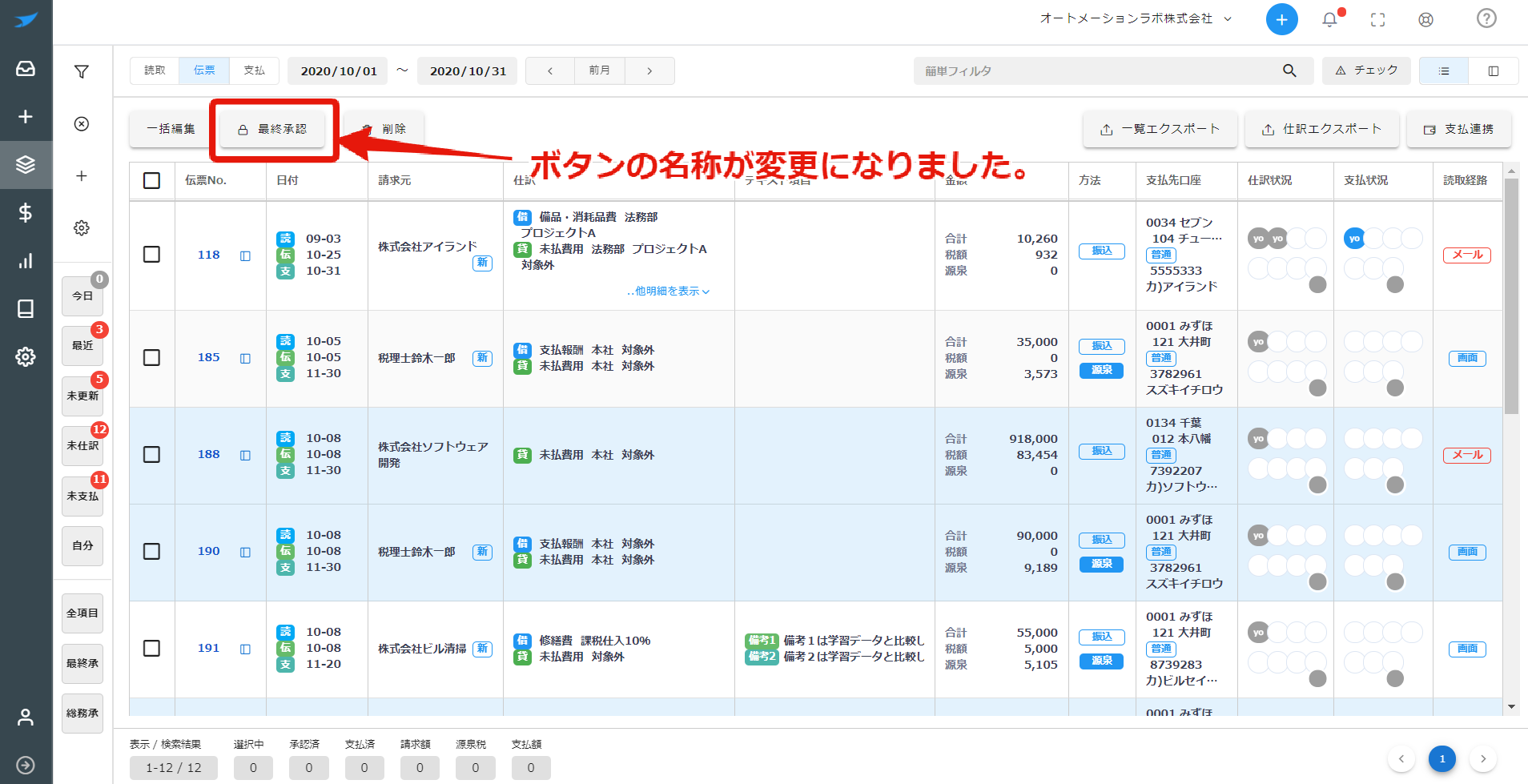Tick the select-all header checkbox
Screen dimensions: 1528x784
click(151, 180)
